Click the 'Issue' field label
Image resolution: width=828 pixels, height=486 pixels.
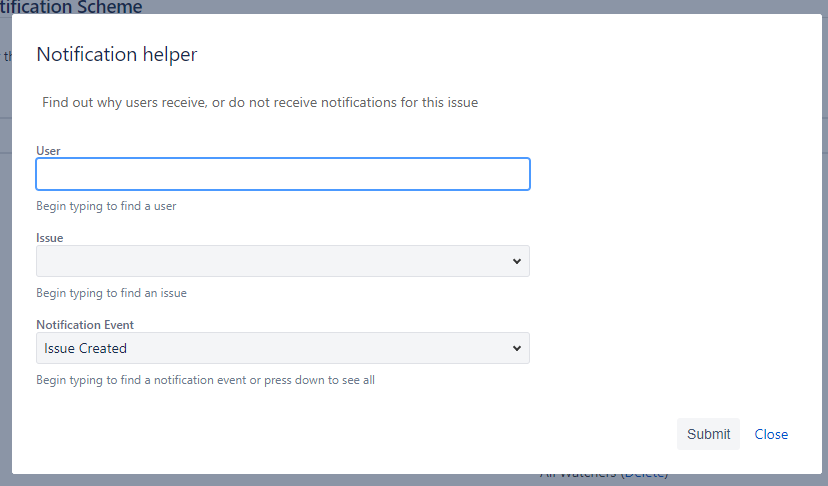click(50, 238)
